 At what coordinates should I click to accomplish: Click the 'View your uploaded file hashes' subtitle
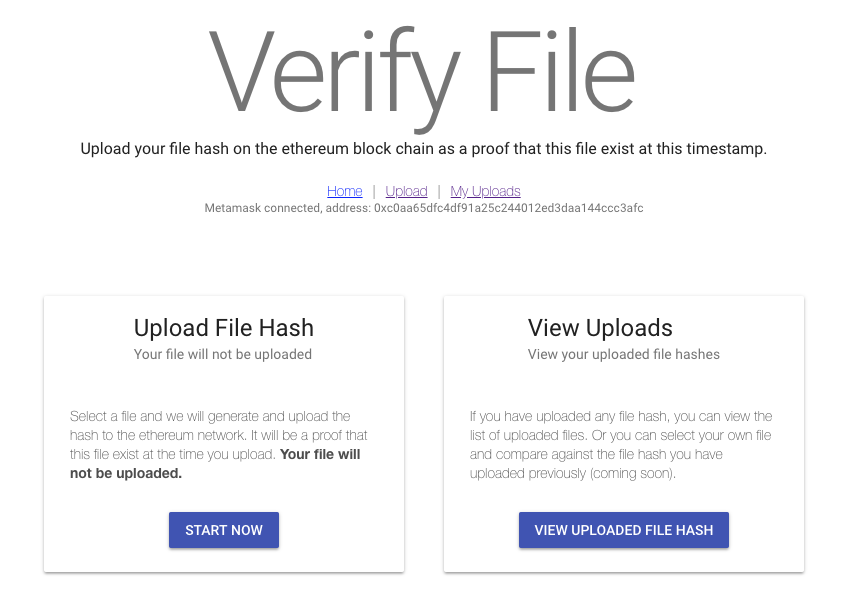[623, 354]
